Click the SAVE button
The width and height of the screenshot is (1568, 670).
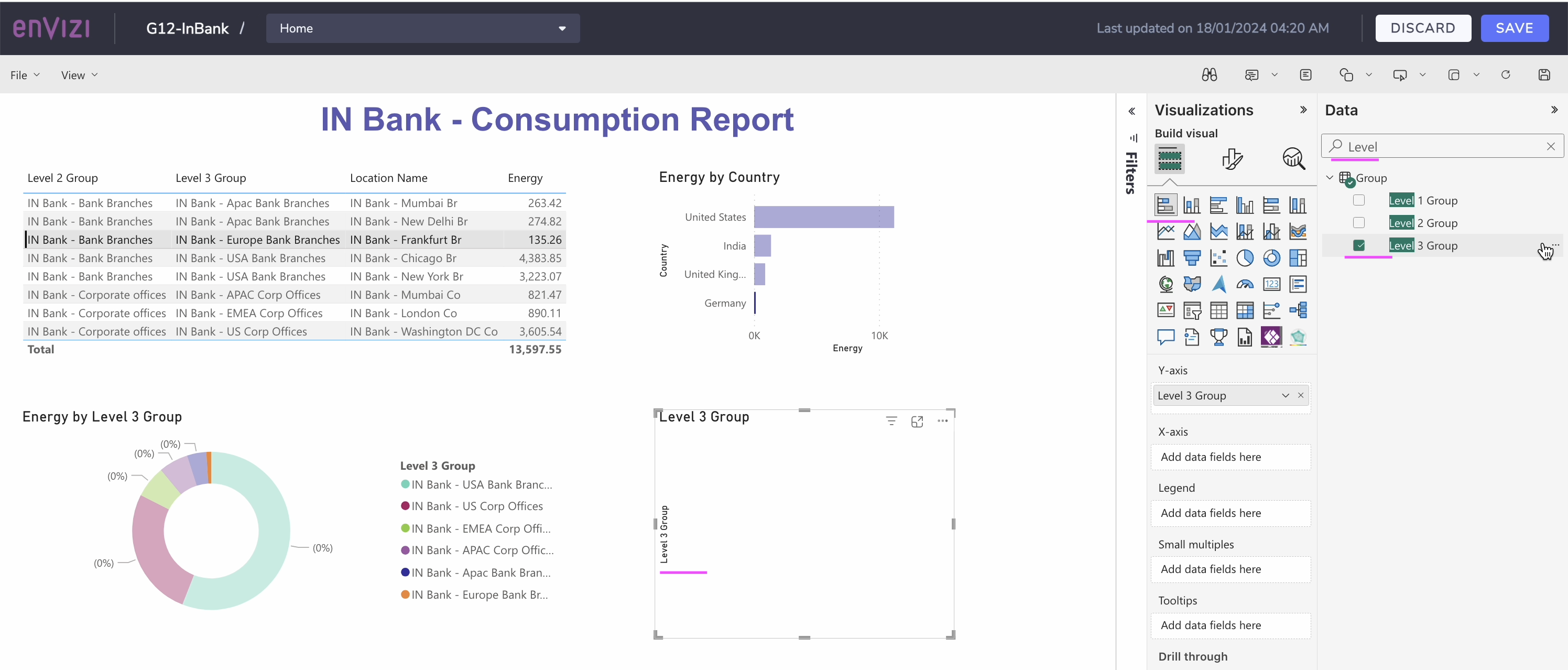[x=1515, y=28]
